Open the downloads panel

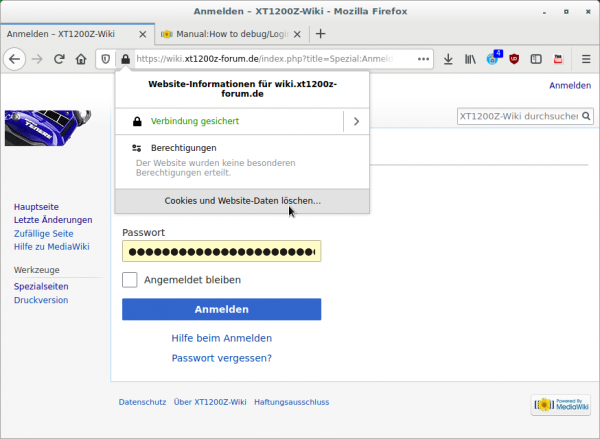tap(448, 59)
